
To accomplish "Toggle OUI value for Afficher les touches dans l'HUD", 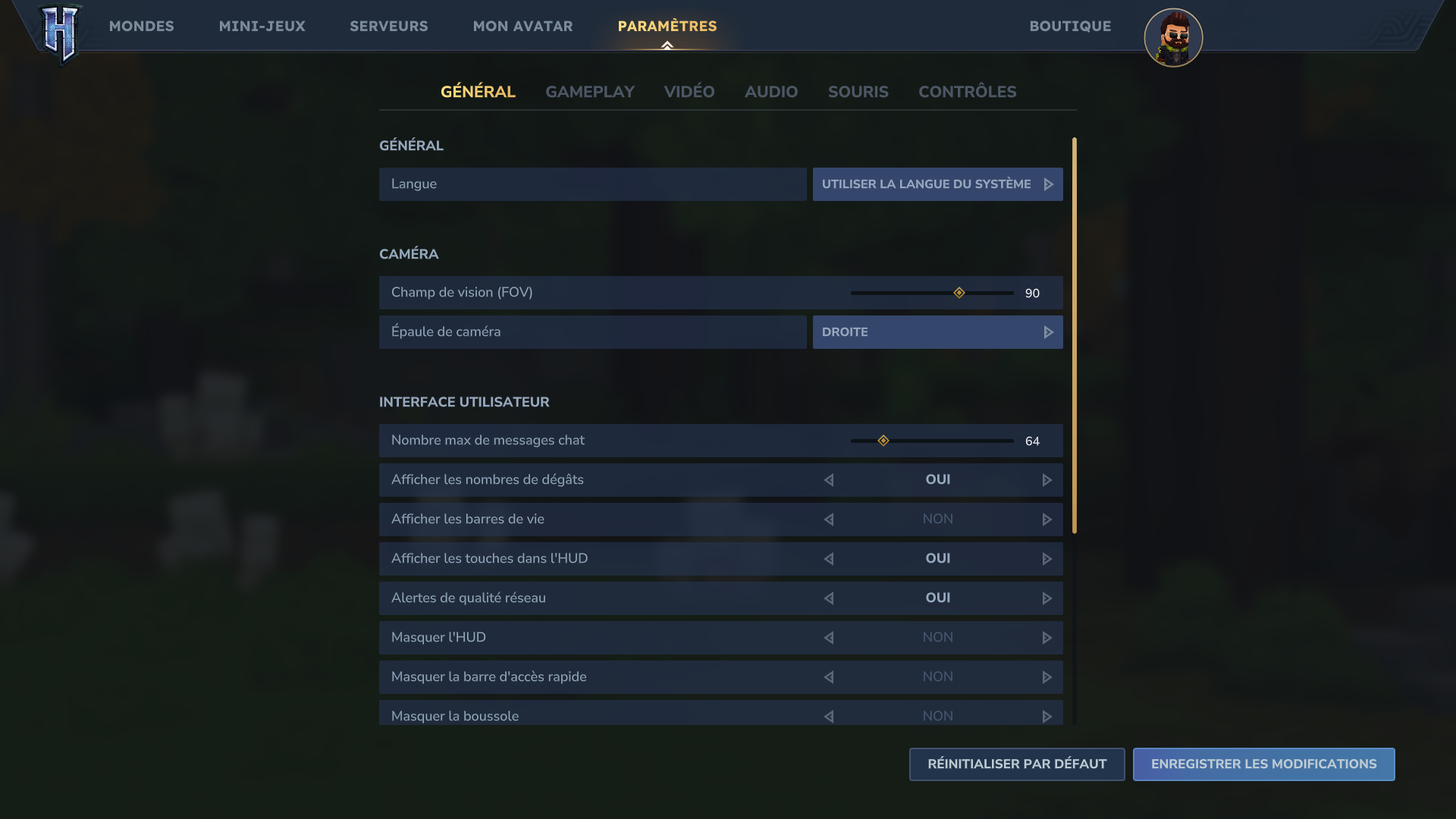I will [937, 559].
